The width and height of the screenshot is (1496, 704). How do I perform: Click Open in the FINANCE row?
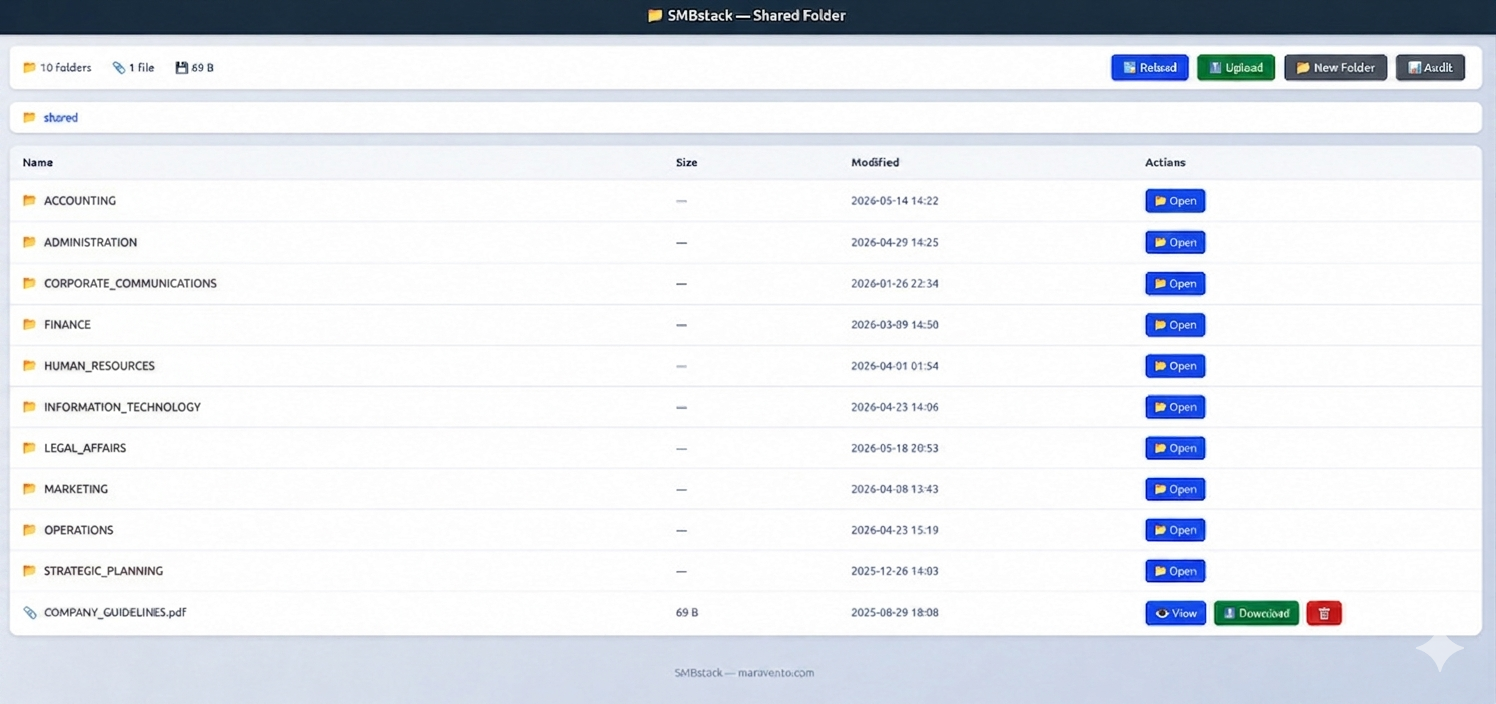click(x=1175, y=325)
